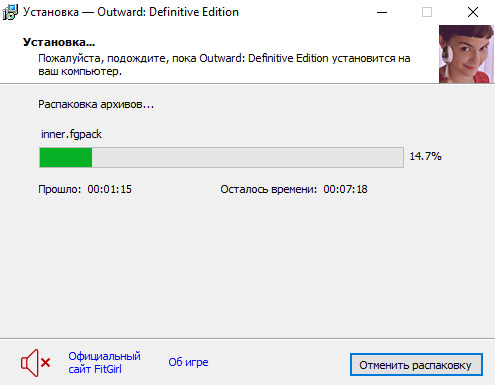
Task: Click the 14.7% progress percentage
Action: pyautogui.click(x=425, y=156)
